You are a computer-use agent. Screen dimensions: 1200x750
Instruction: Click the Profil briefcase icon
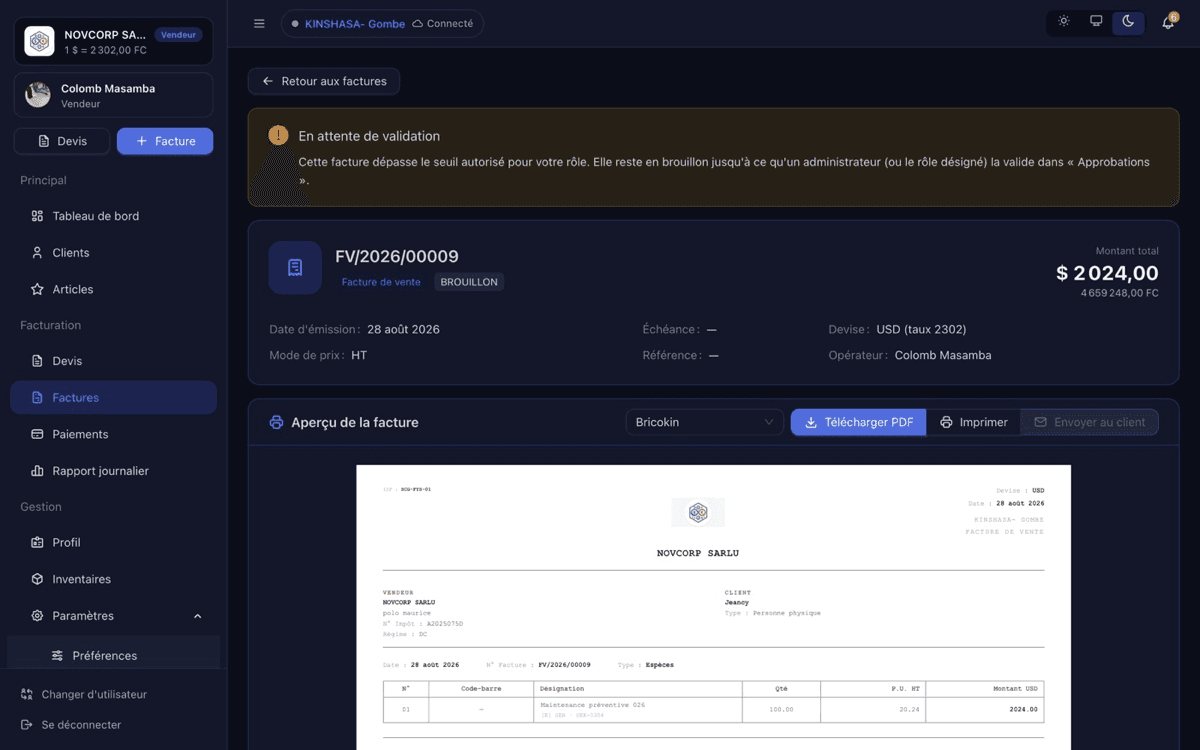37,542
